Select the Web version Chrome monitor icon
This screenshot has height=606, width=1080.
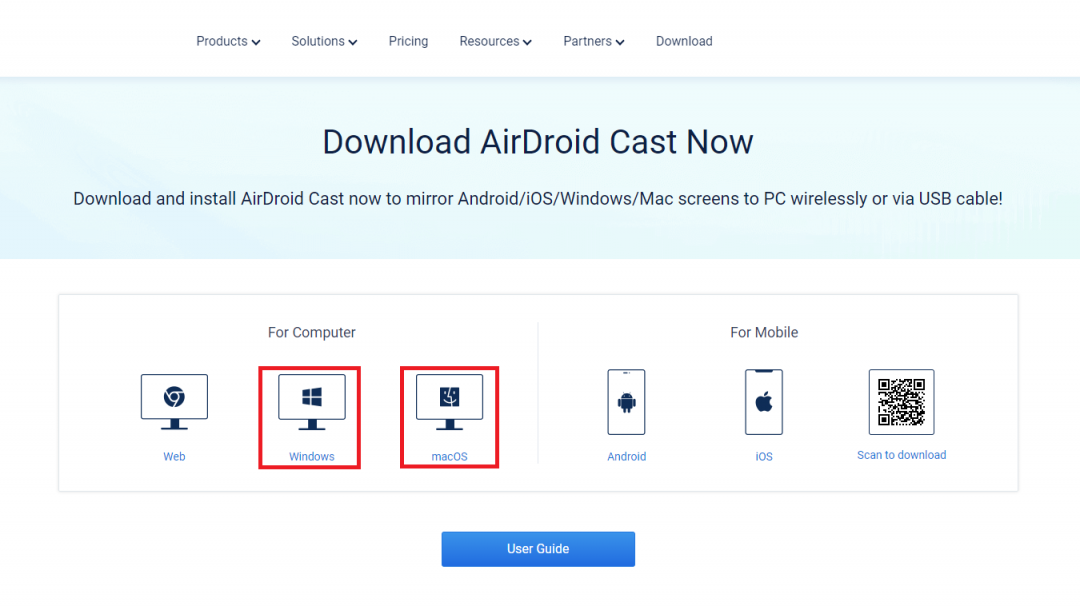174,399
